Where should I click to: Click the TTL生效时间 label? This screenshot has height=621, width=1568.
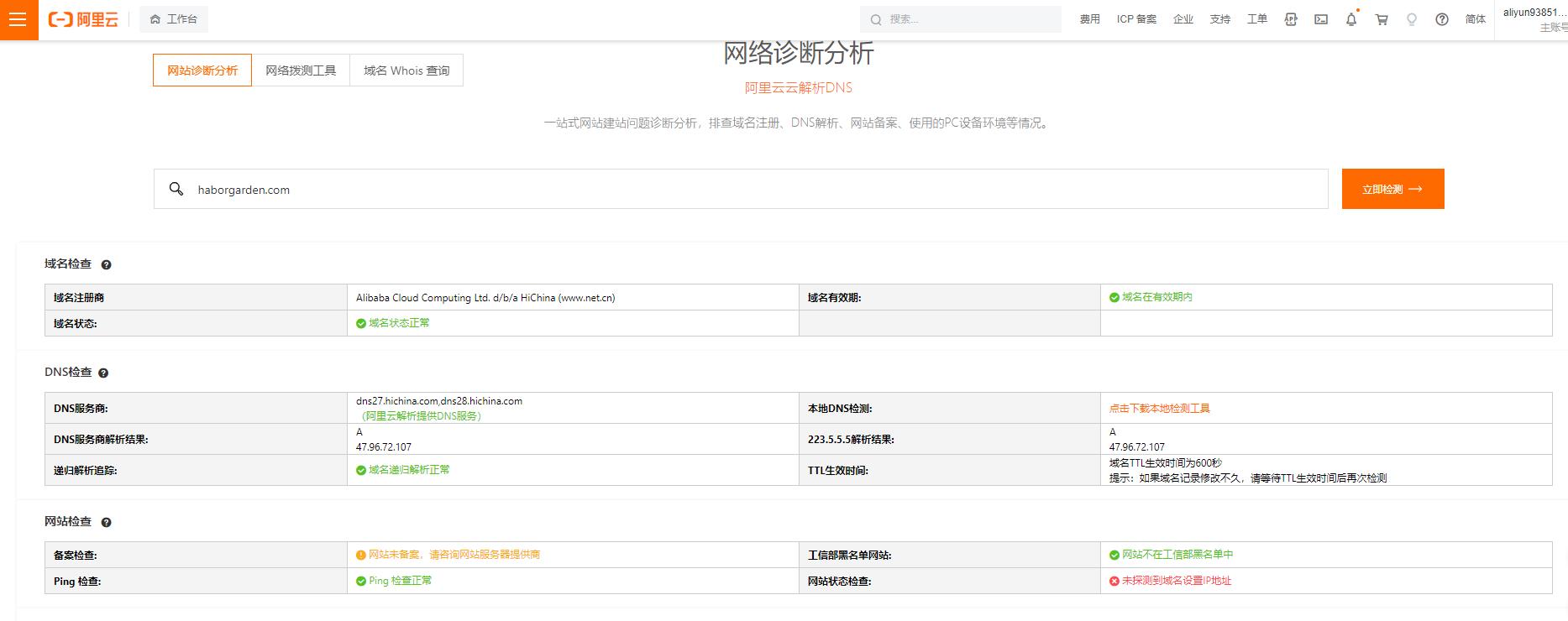pos(838,471)
